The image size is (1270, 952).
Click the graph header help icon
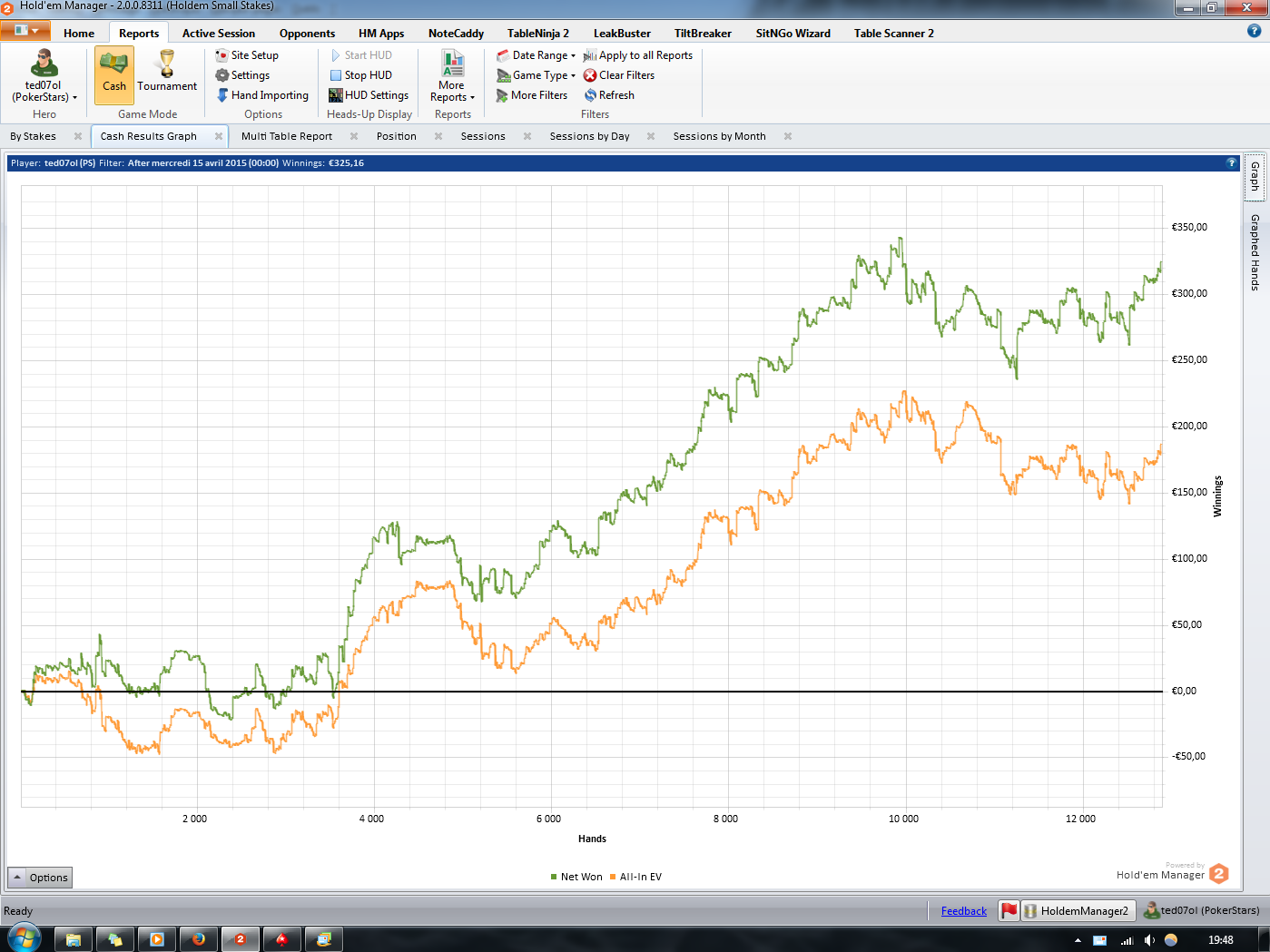point(1232,162)
